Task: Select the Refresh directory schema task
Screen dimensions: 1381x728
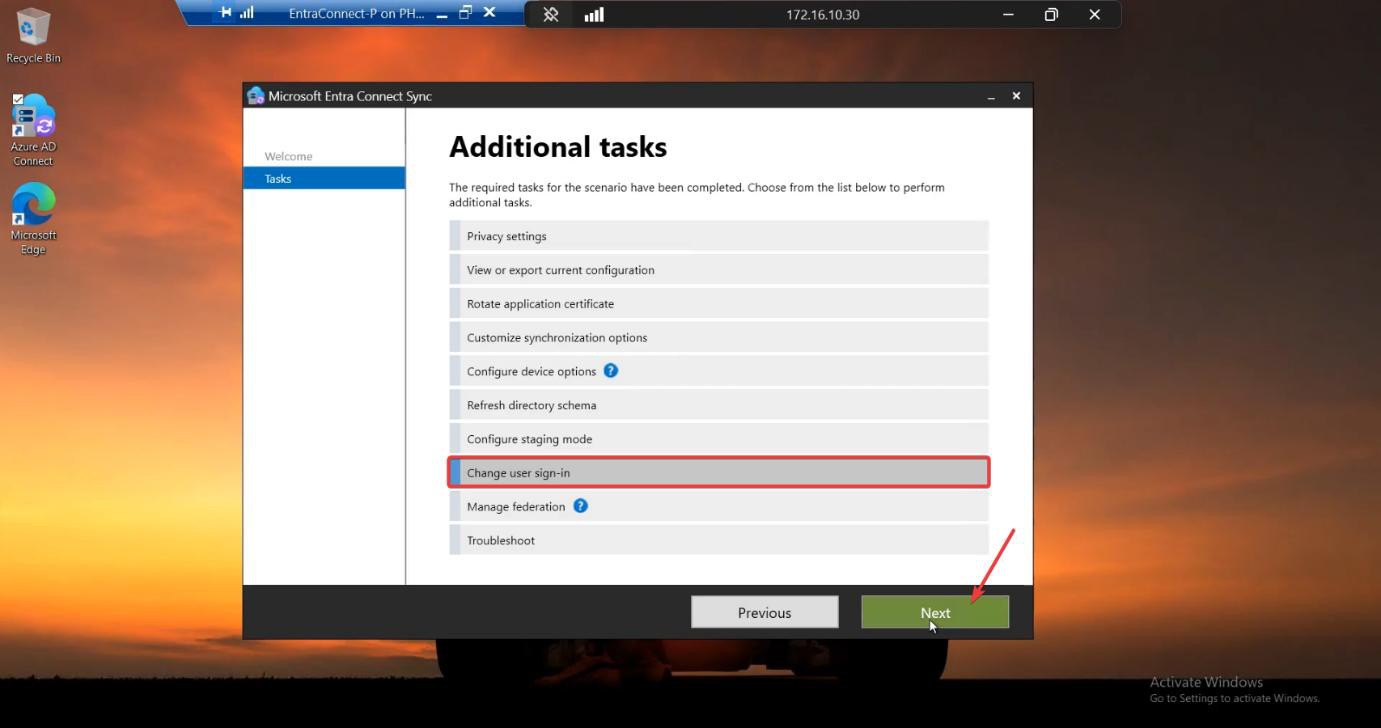Action: [x=719, y=405]
